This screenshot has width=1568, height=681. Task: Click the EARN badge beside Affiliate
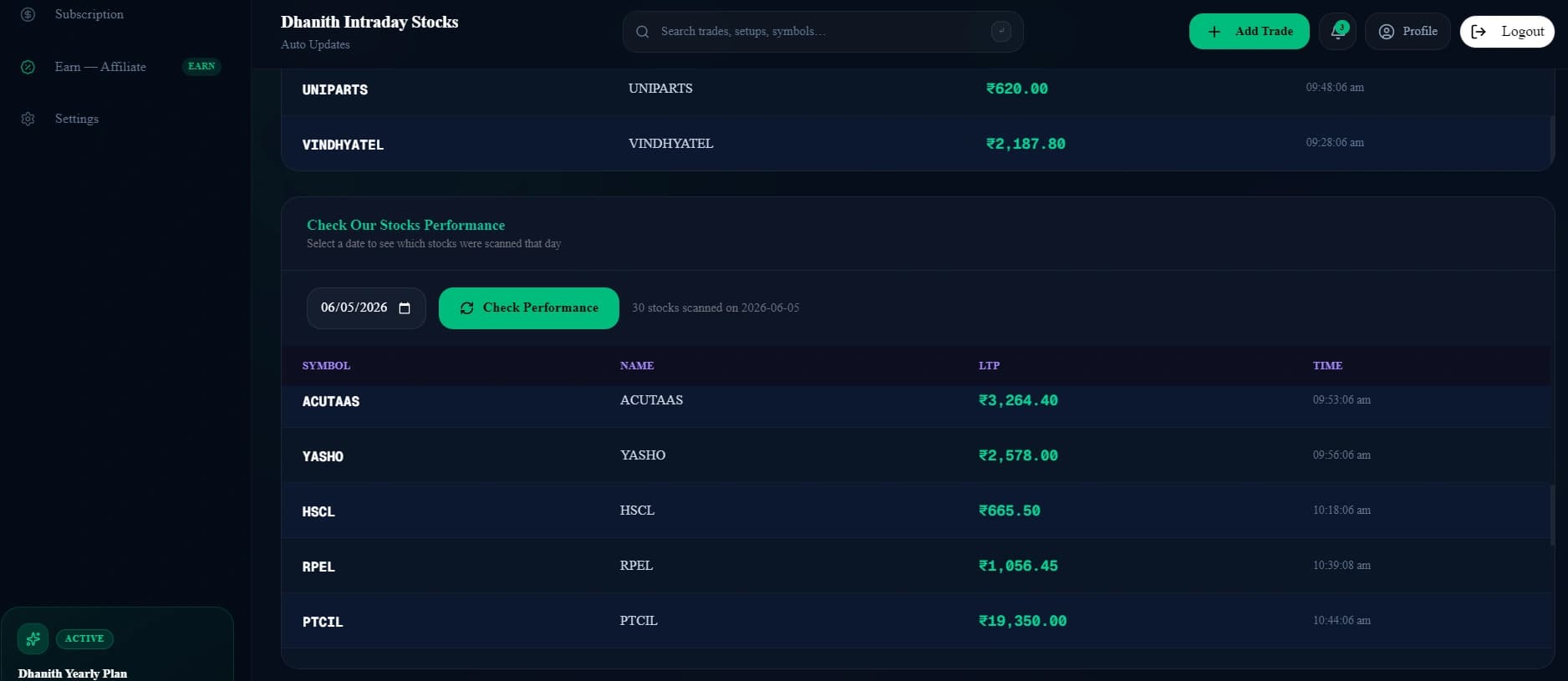point(201,66)
